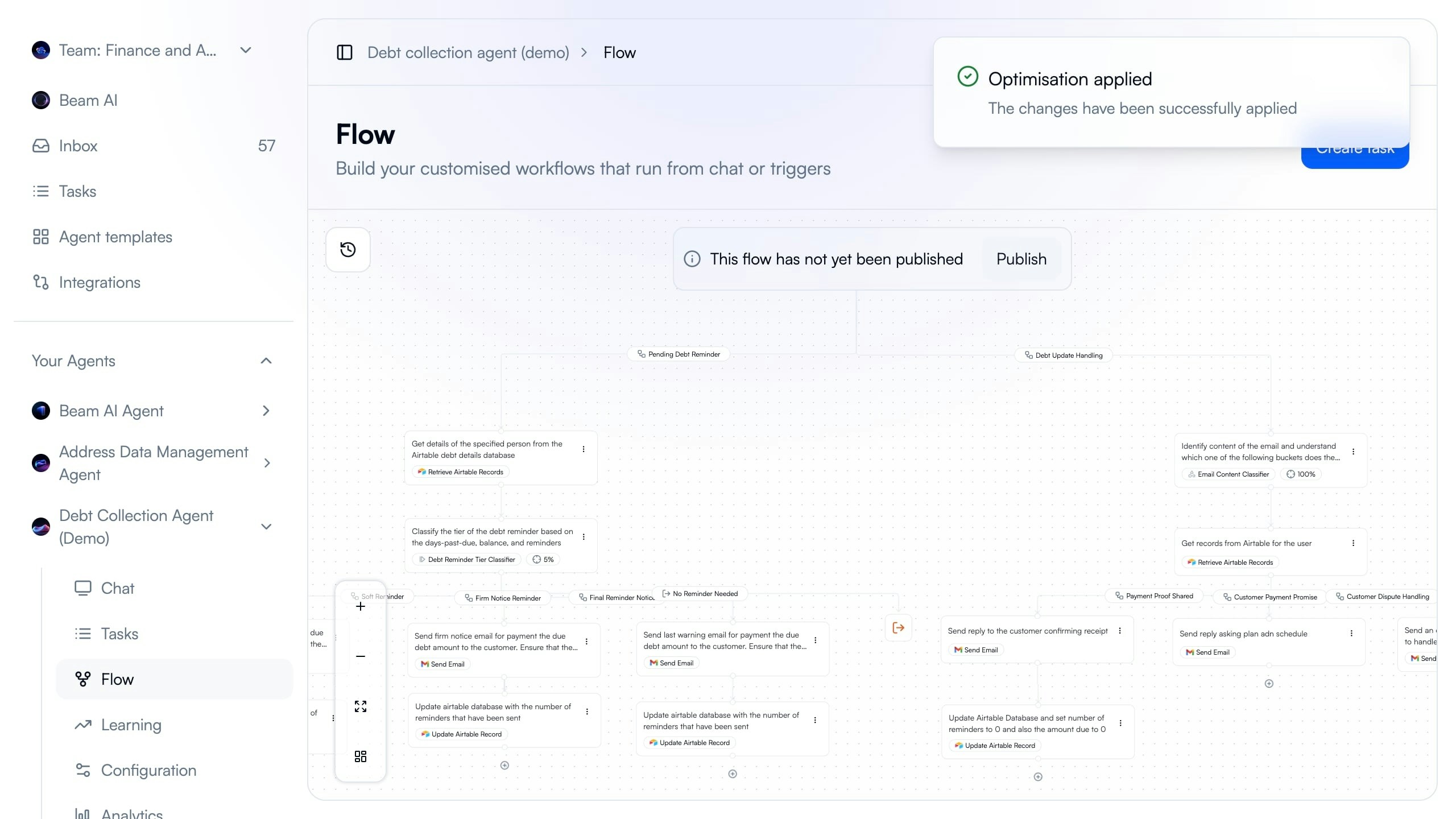Open the Debt collection agent (demo) breadcrumb link
This screenshot has width=1456, height=819.
tap(468, 52)
